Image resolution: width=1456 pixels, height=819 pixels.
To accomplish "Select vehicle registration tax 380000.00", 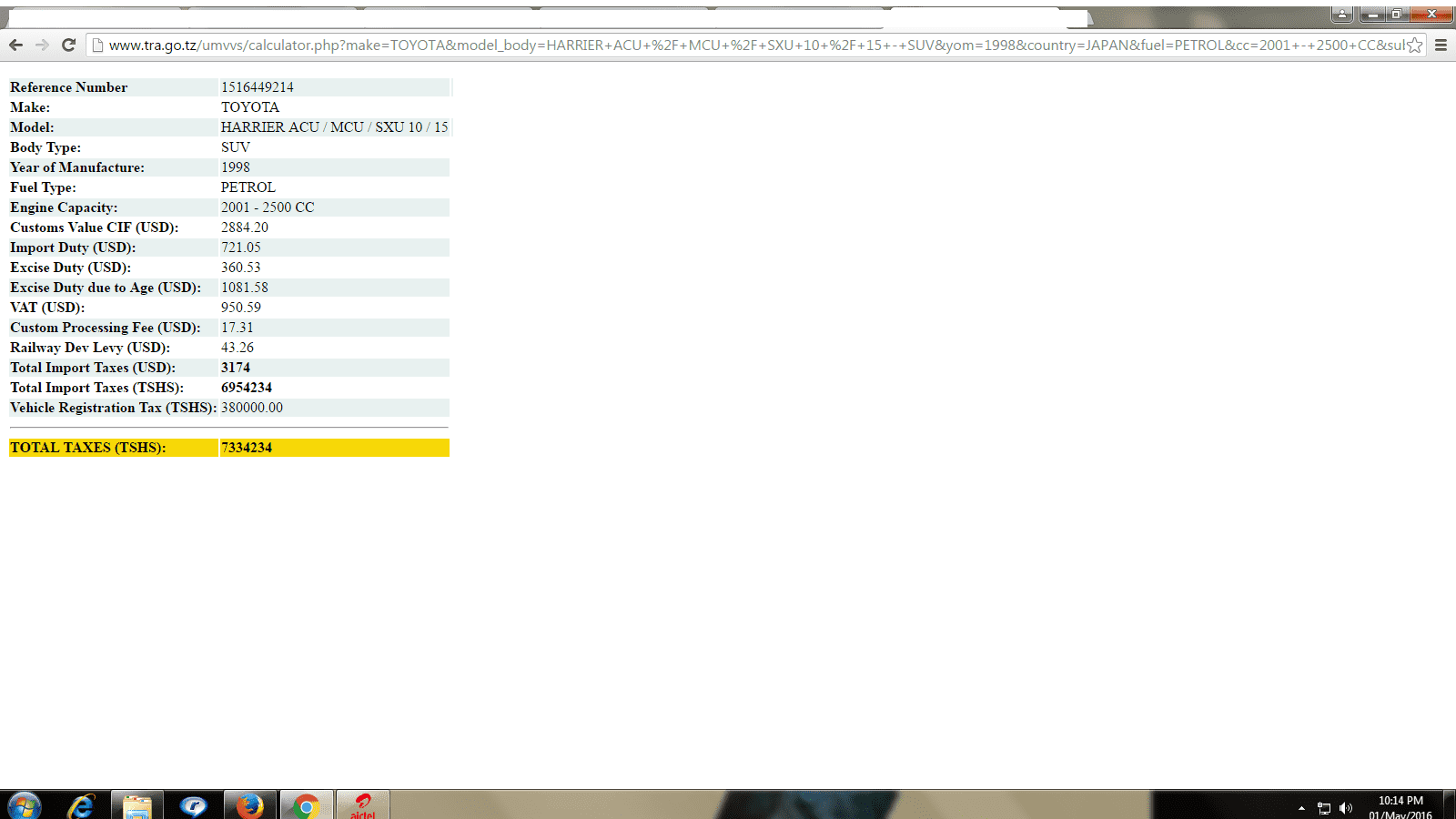I will [252, 408].
